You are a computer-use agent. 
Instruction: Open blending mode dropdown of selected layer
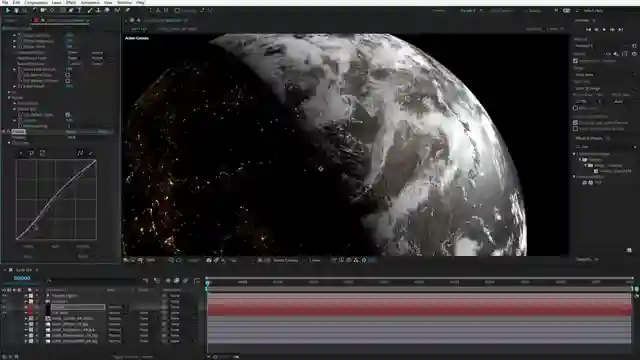pos(117,307)
